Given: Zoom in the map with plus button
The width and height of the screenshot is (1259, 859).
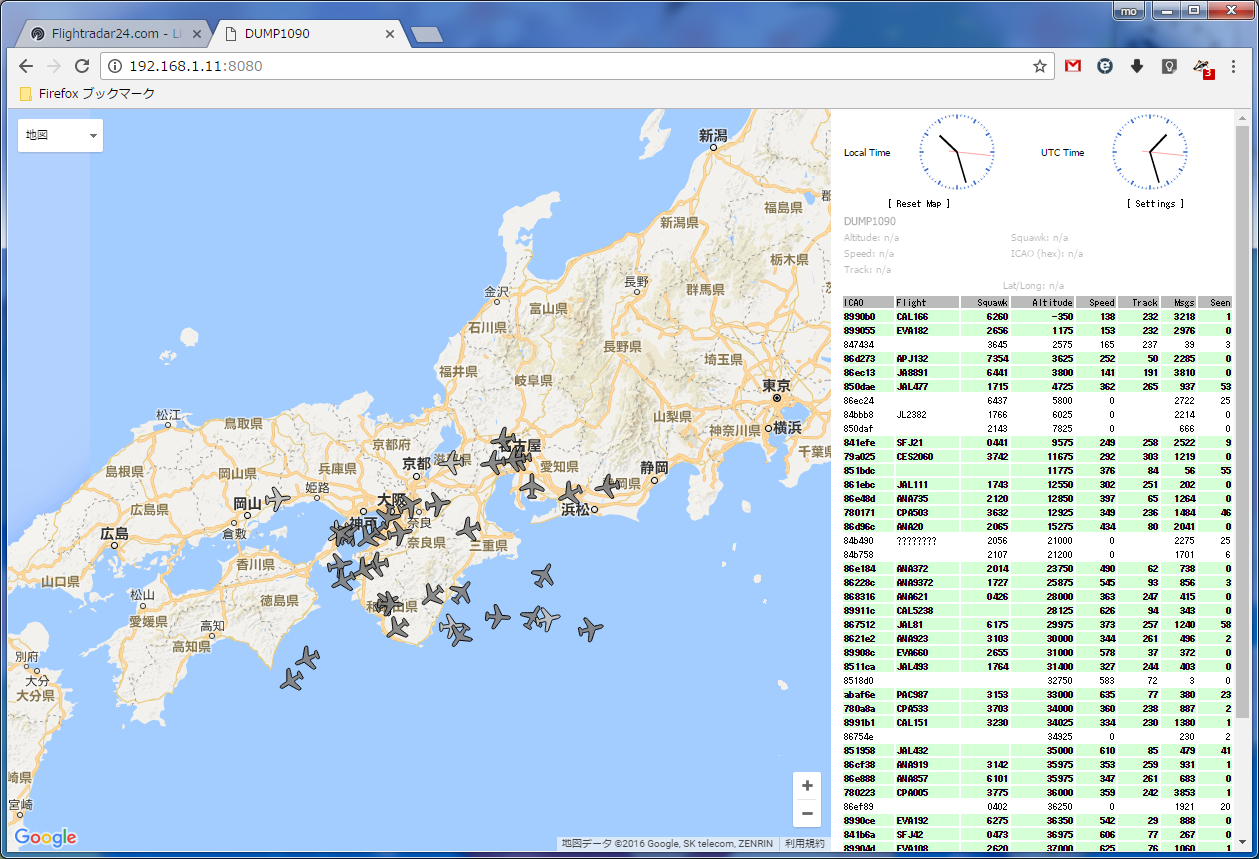Looking at the screenshot, I should [x=807, y=786].
